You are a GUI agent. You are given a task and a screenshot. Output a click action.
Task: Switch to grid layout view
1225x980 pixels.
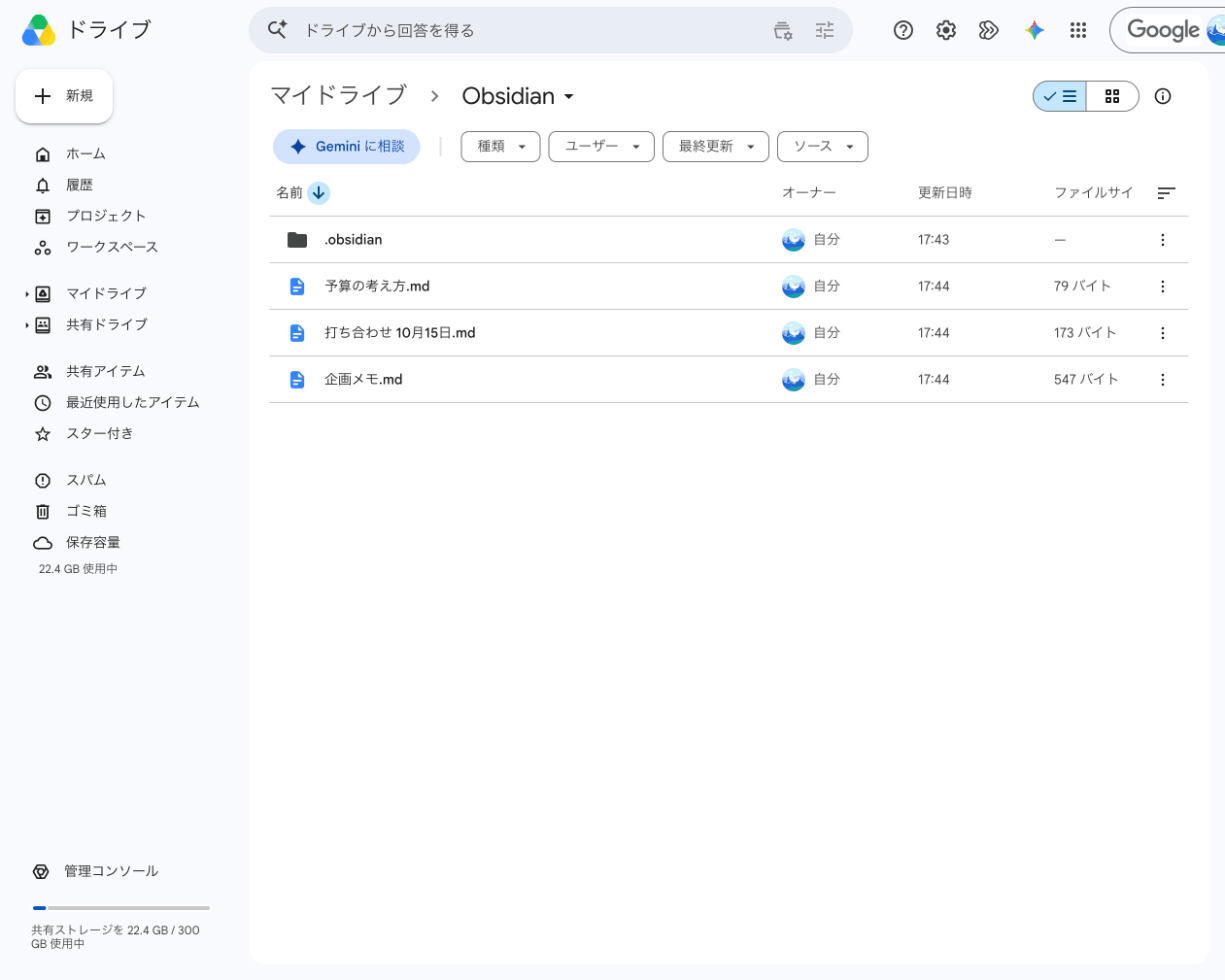pyautogui.click(x=1112, y=96)
